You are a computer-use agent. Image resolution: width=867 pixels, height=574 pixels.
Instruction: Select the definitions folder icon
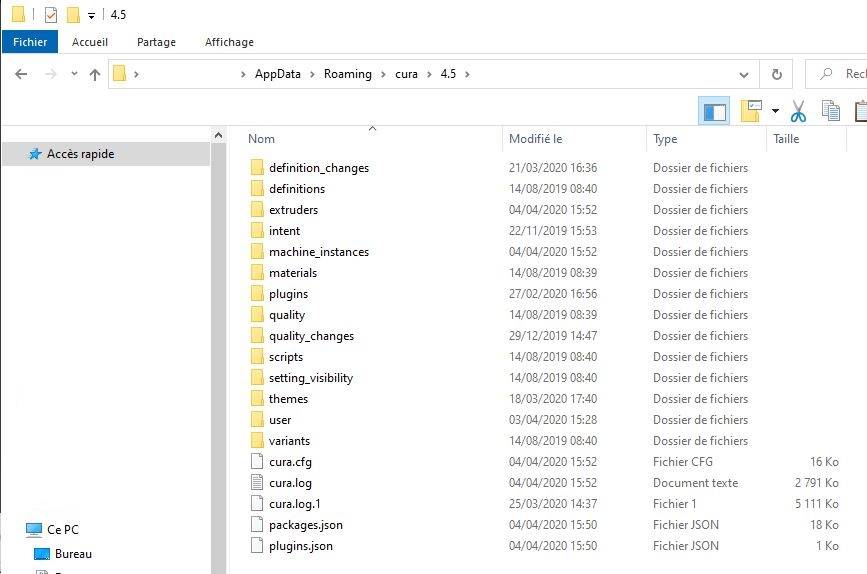coord(257,189)
